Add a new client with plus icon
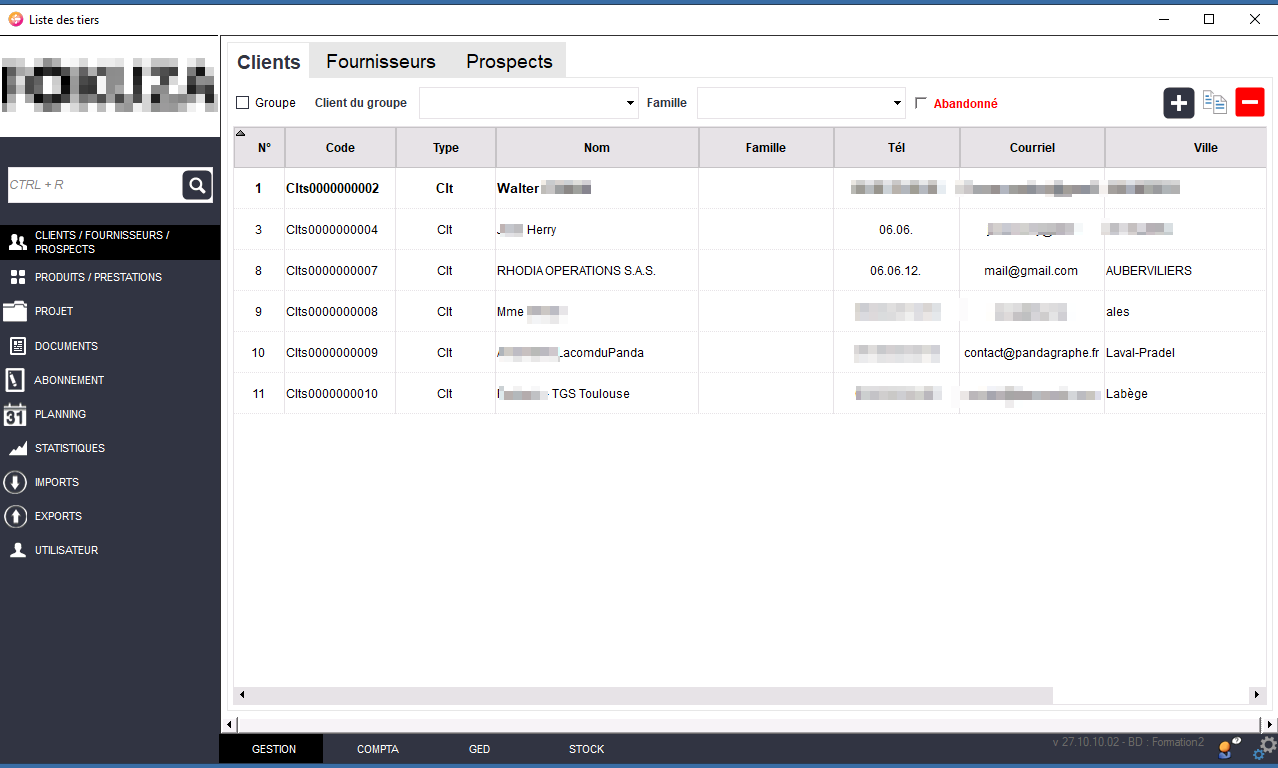Screen dimensions: 1278x768 click(1179, 103)
